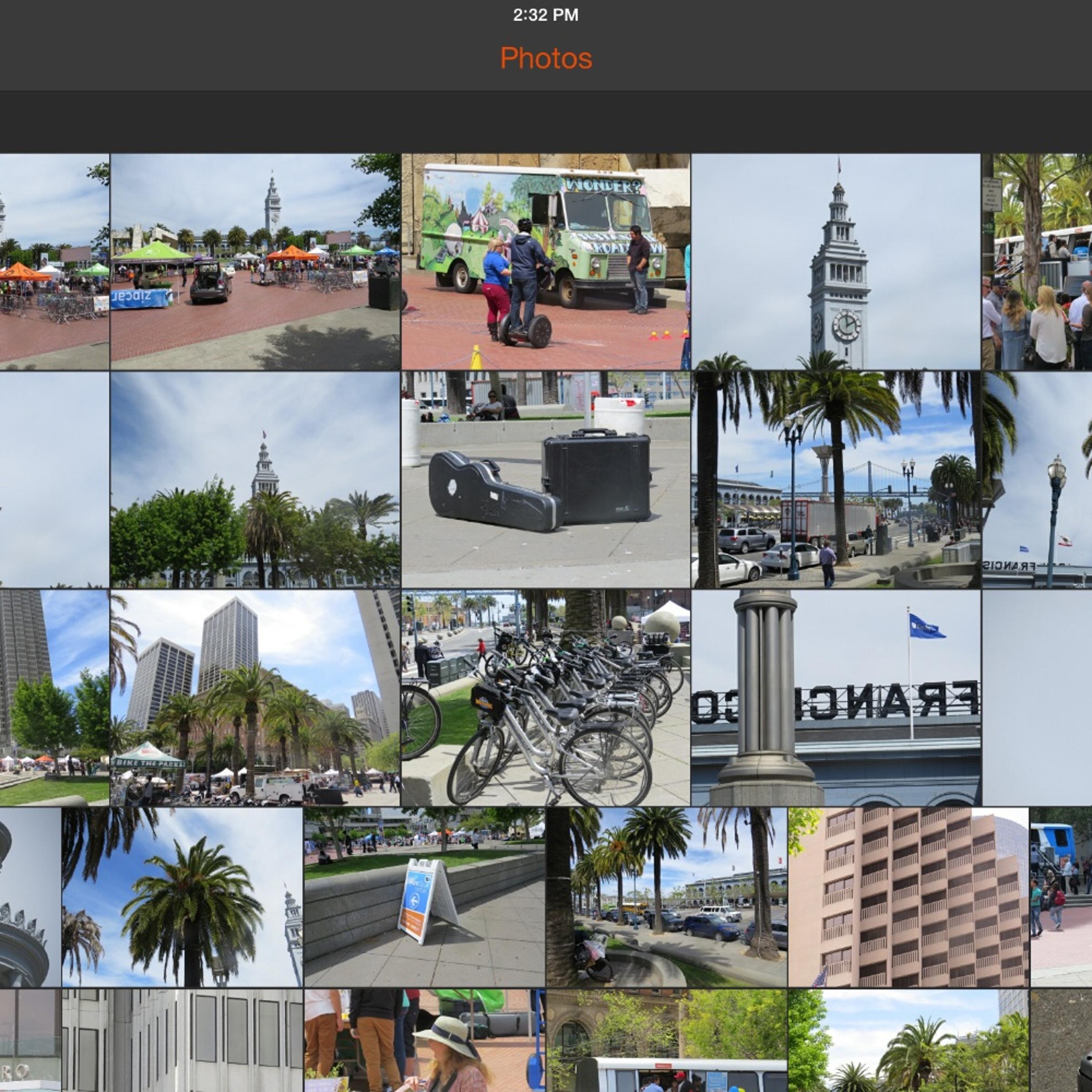This screenshot has width=1092, height=1092.
Task: Select the bike share rack photo
Action: click(x=546, y=698)
